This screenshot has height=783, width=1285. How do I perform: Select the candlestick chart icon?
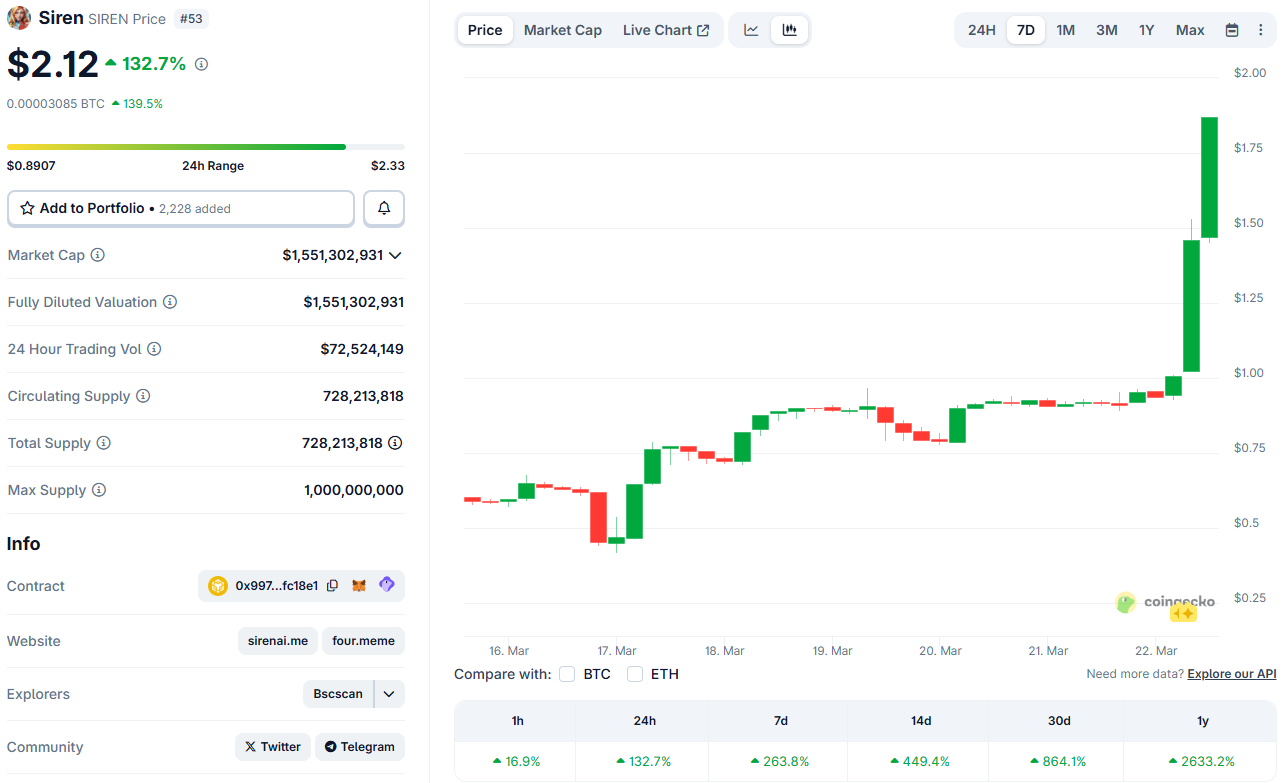[x=789, y=30]
